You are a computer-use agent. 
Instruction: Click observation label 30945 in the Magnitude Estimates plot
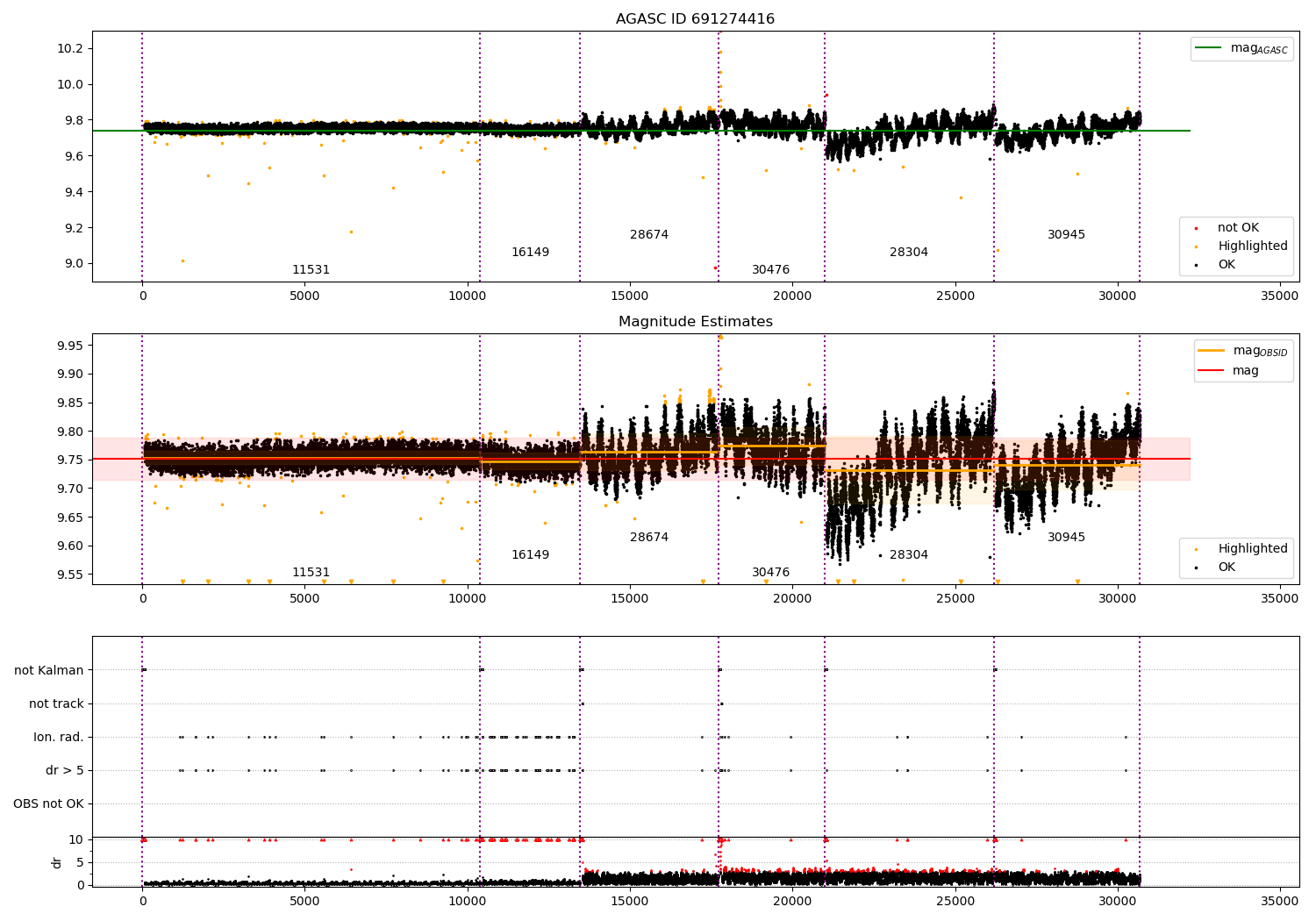pos(1066,538)
